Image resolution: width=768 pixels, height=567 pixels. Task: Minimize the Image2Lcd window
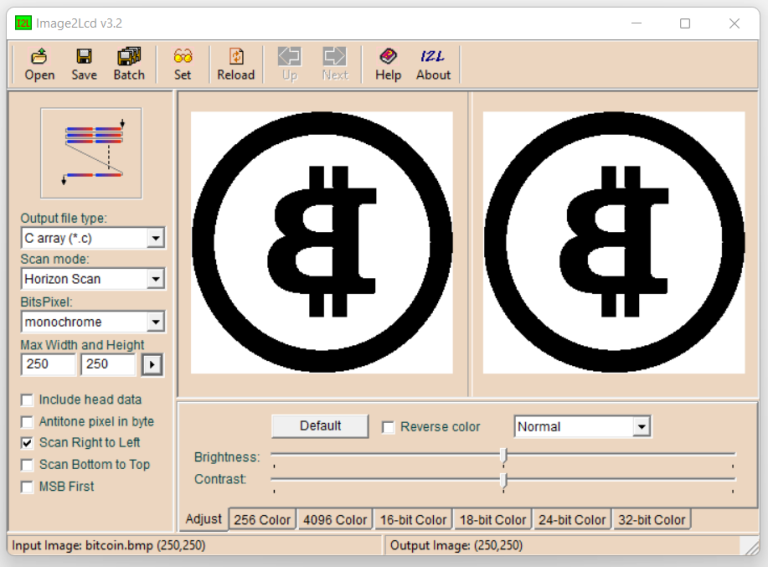[636, 23]
